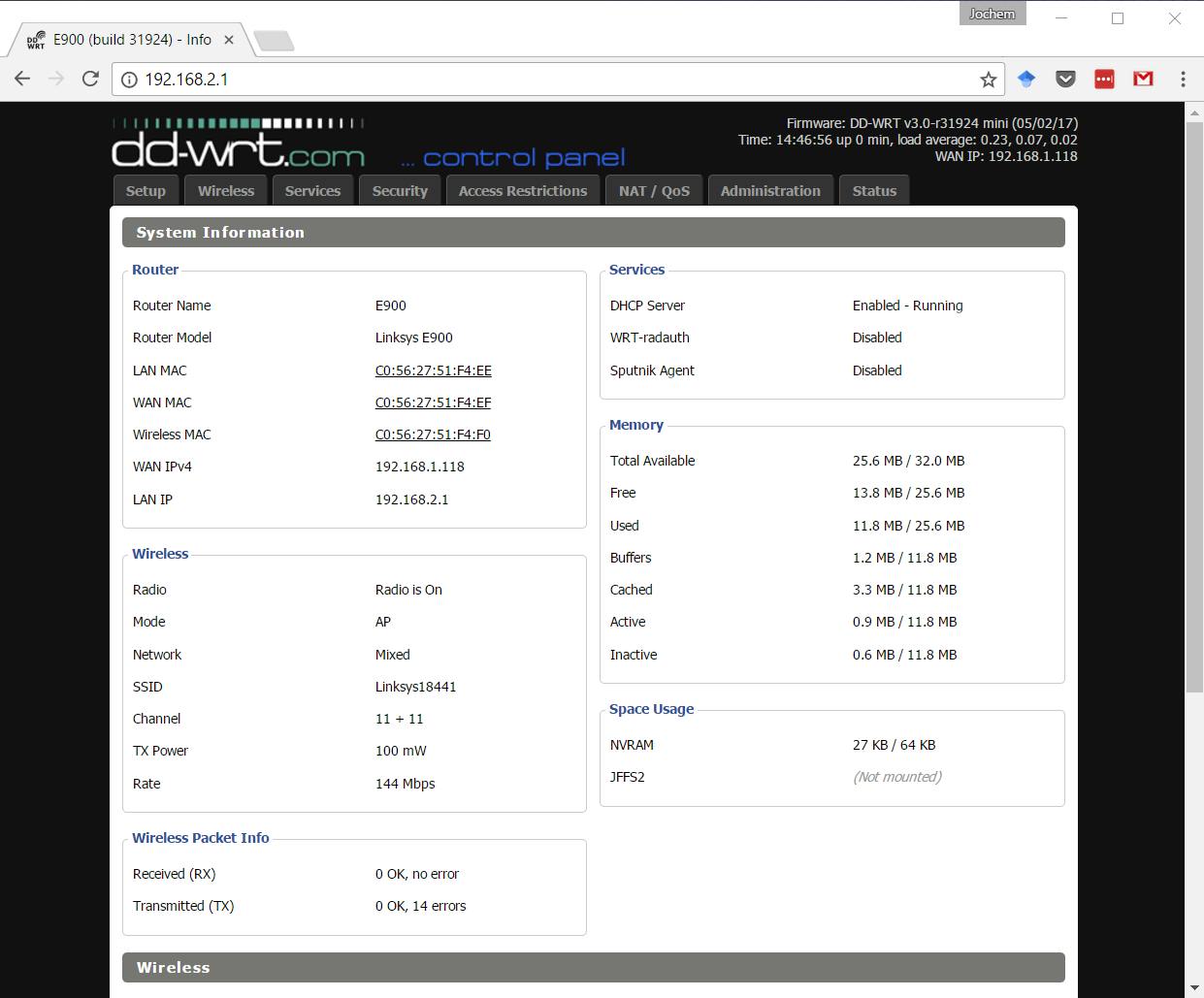Click the browser forward arrow
This screenshot has width=1204, height=998.
(x=56, y=80)
